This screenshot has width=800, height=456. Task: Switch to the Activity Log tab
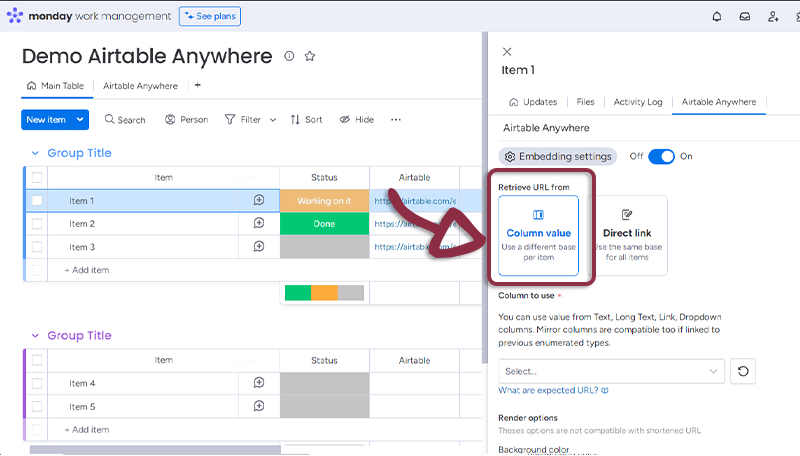pyautogui.click(x=638, y=102)
